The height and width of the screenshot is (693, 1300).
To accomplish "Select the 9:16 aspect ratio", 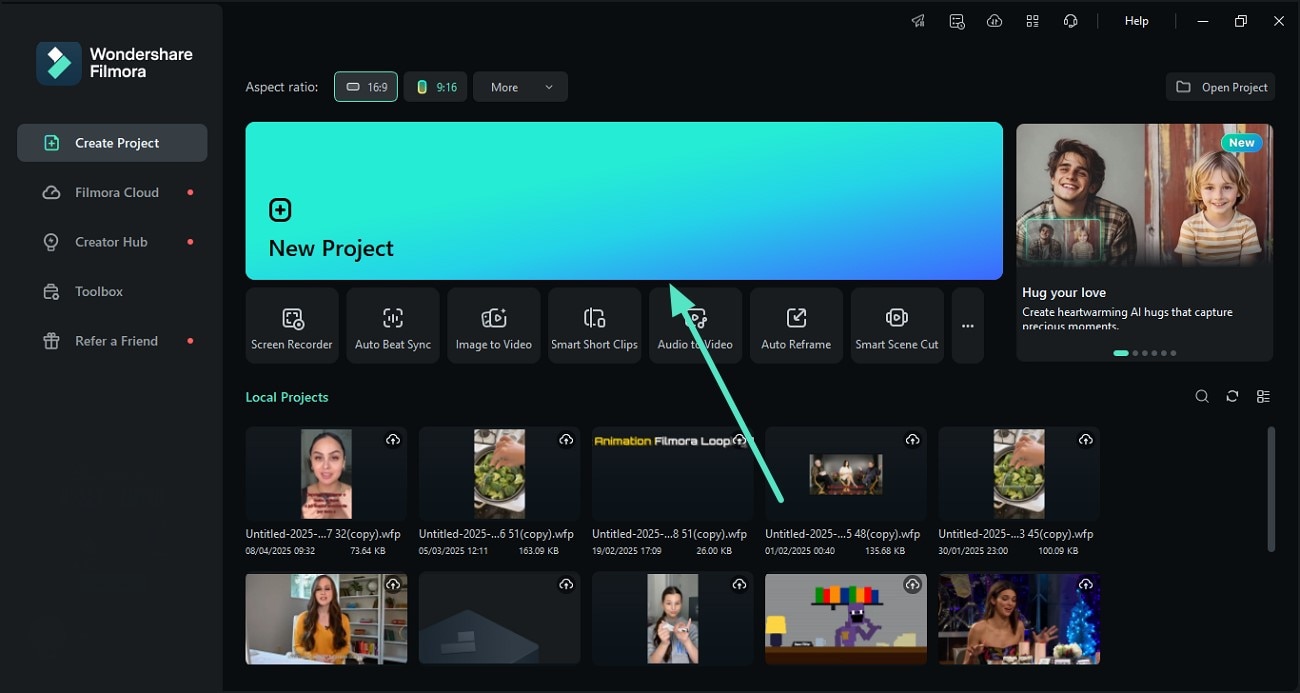I will [x=436, y=87].
